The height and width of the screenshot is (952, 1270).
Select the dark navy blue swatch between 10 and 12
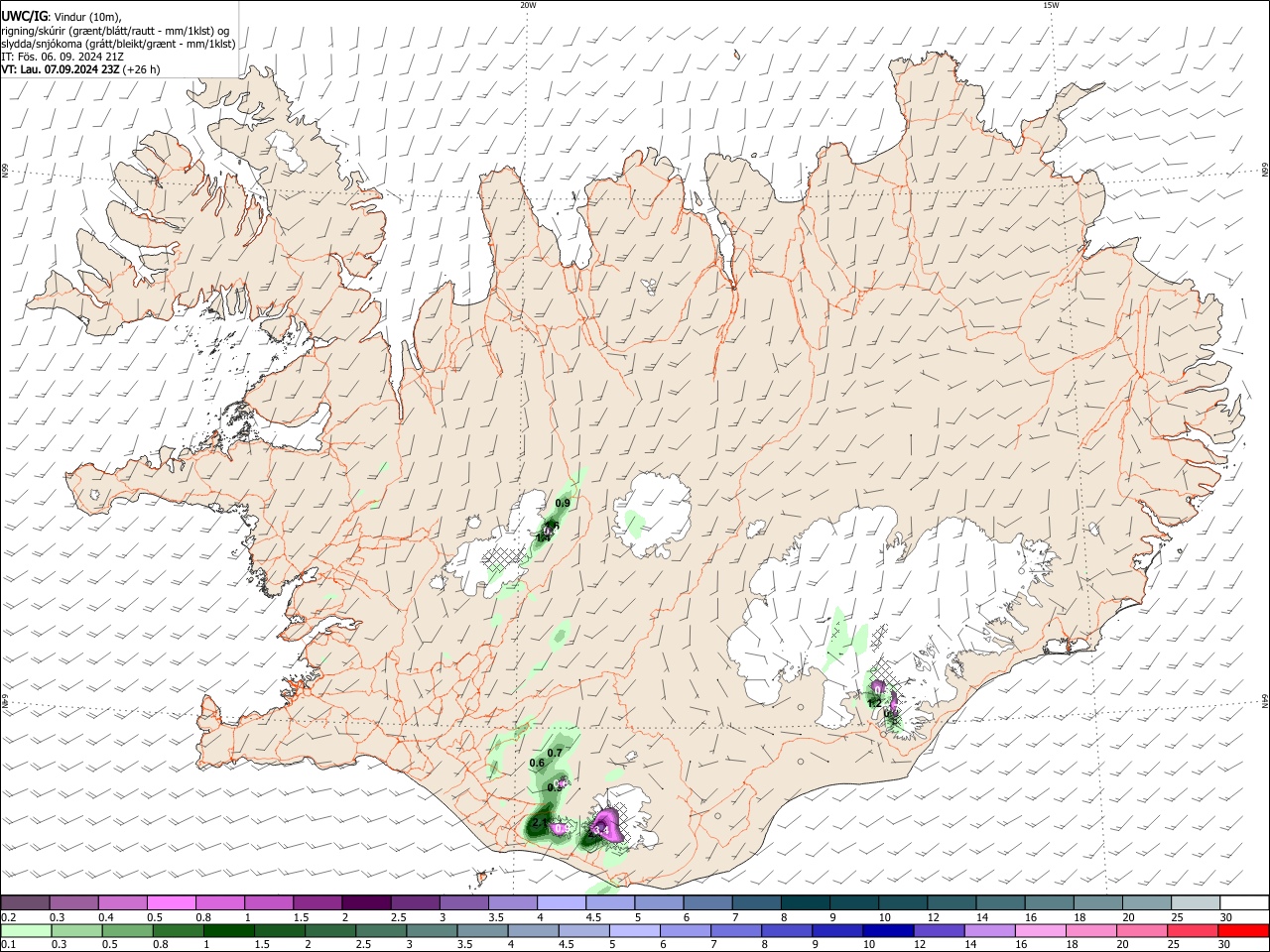(x=888, y=930)
